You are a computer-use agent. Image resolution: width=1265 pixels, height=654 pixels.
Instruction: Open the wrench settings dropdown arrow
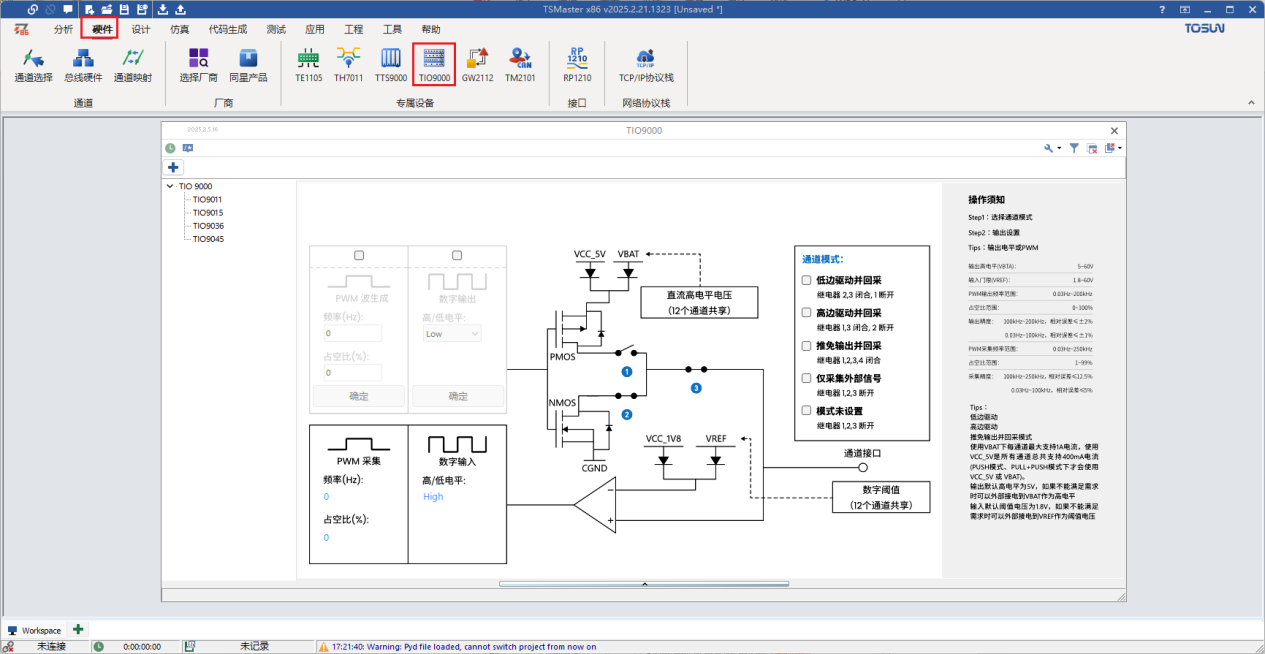click(x=1059, y=148)
